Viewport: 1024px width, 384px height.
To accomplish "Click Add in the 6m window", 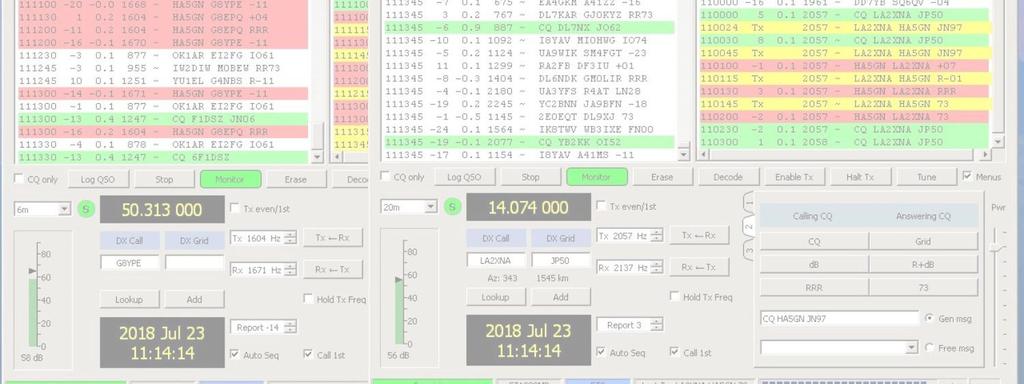I will [x=194, y=300].
